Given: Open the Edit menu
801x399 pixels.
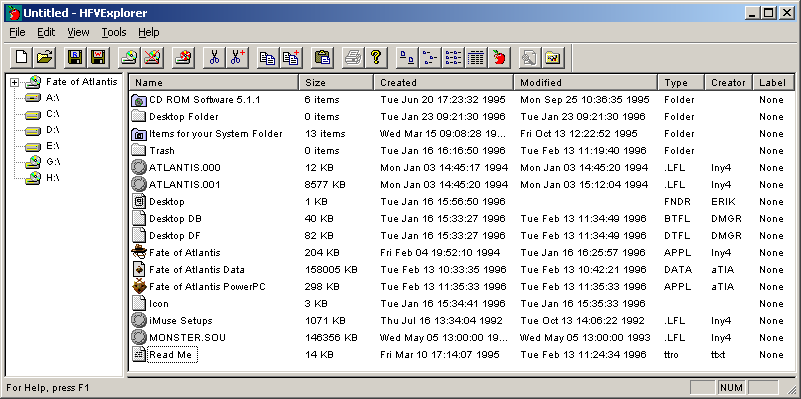Looking at the screenshot, I should (x=46, y=32).
